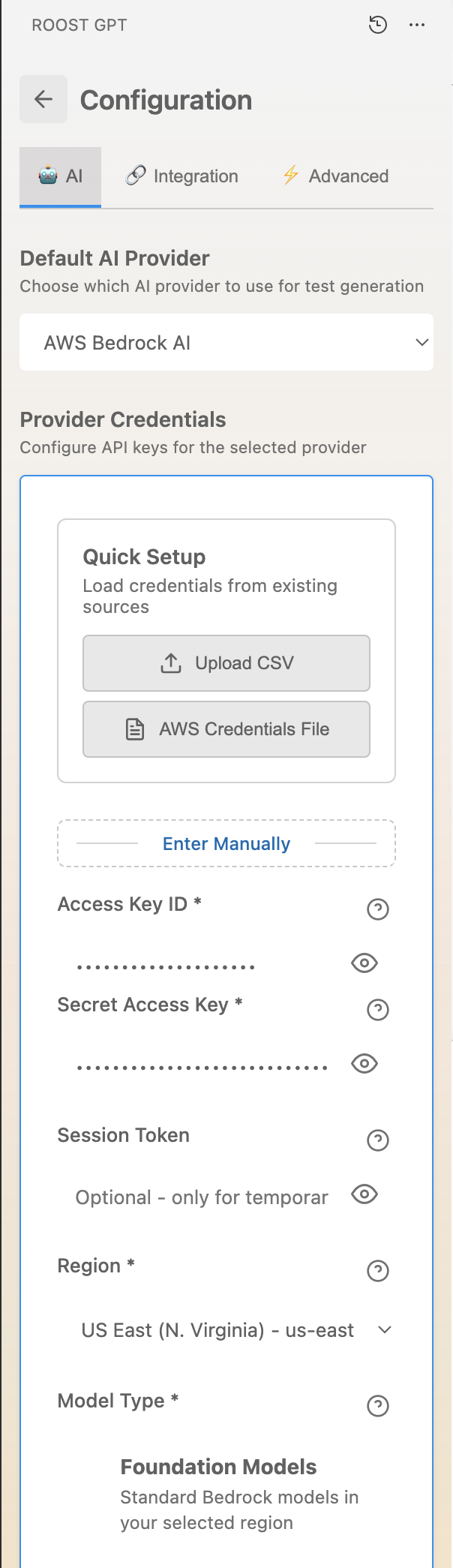Click the chain-link Integration icon
Viewport: 453px width, 1568px height.
pos(136,175)
